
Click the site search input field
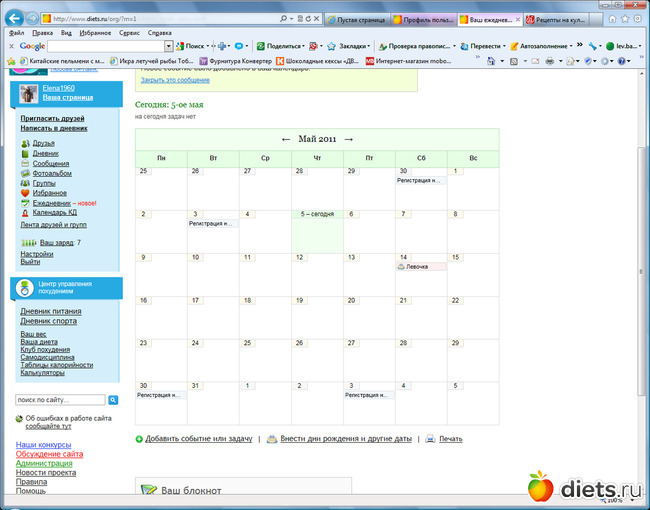click(x=60, y=399)
